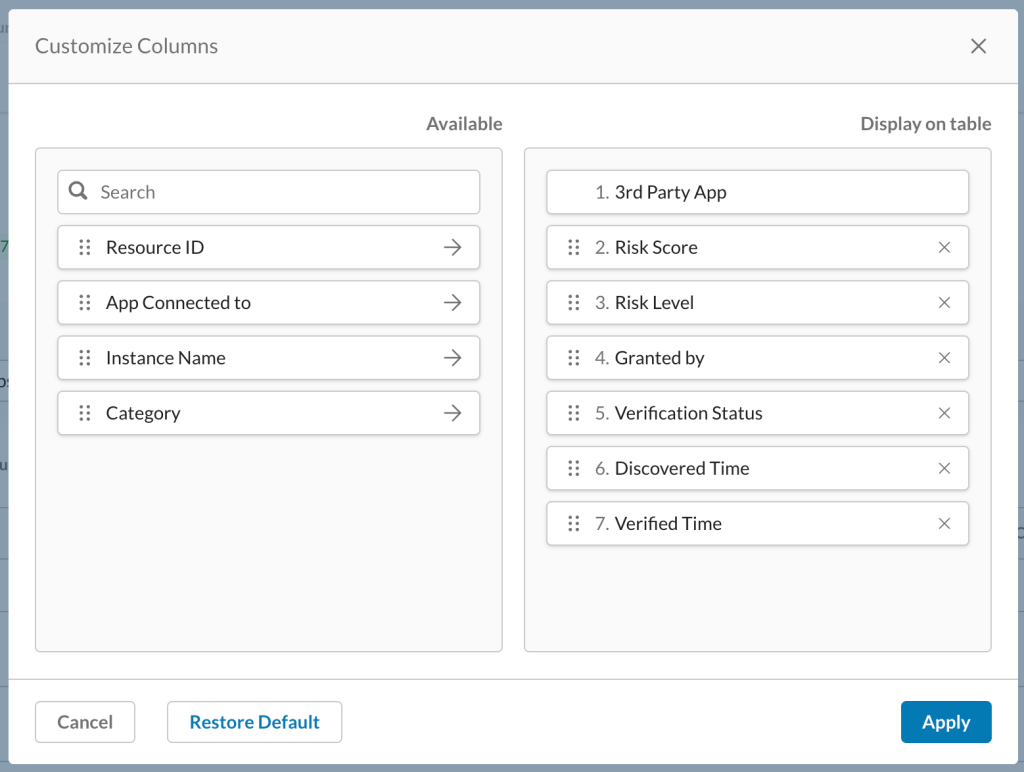Grab the Discovered Time drag handle
1024x772 pixels.
click(573, 468)
